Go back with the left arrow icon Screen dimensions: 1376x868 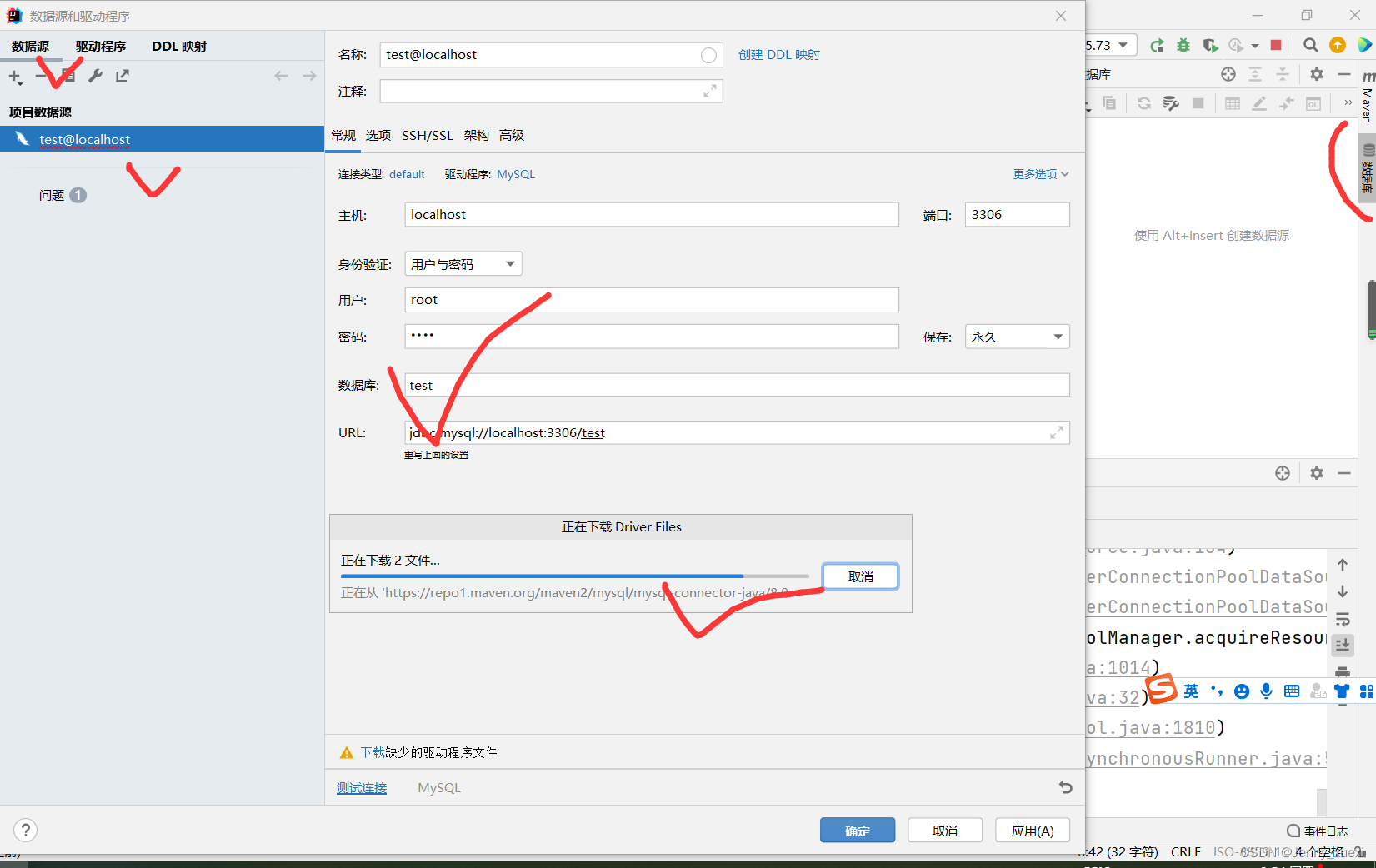[281, 76]
